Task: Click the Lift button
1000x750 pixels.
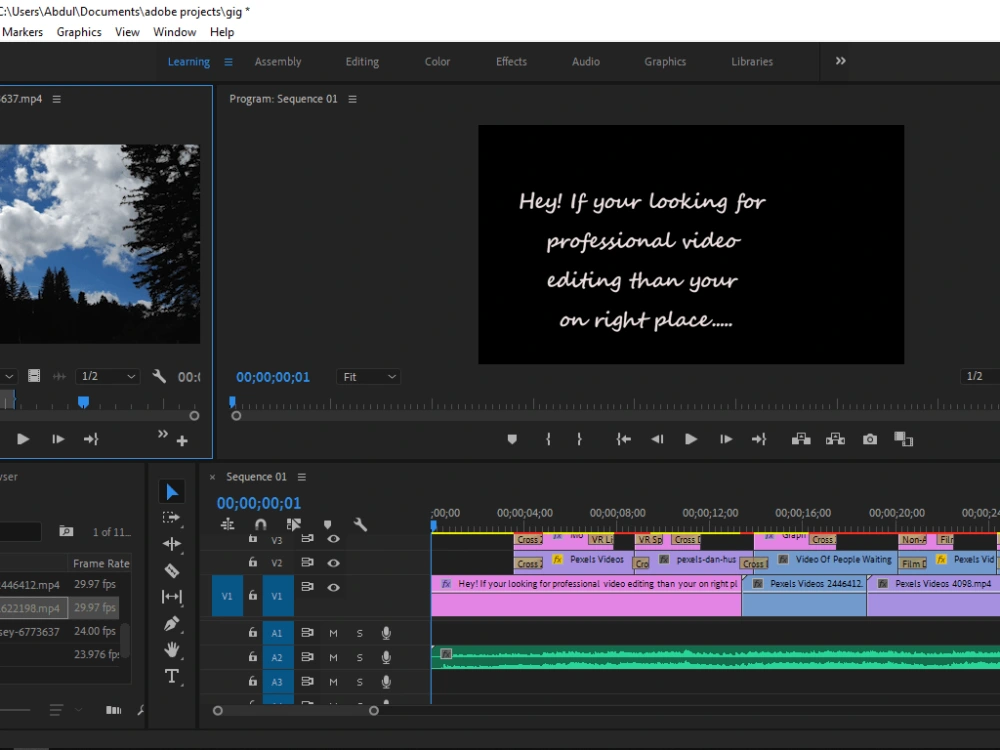Action: [x=801, y=439]
